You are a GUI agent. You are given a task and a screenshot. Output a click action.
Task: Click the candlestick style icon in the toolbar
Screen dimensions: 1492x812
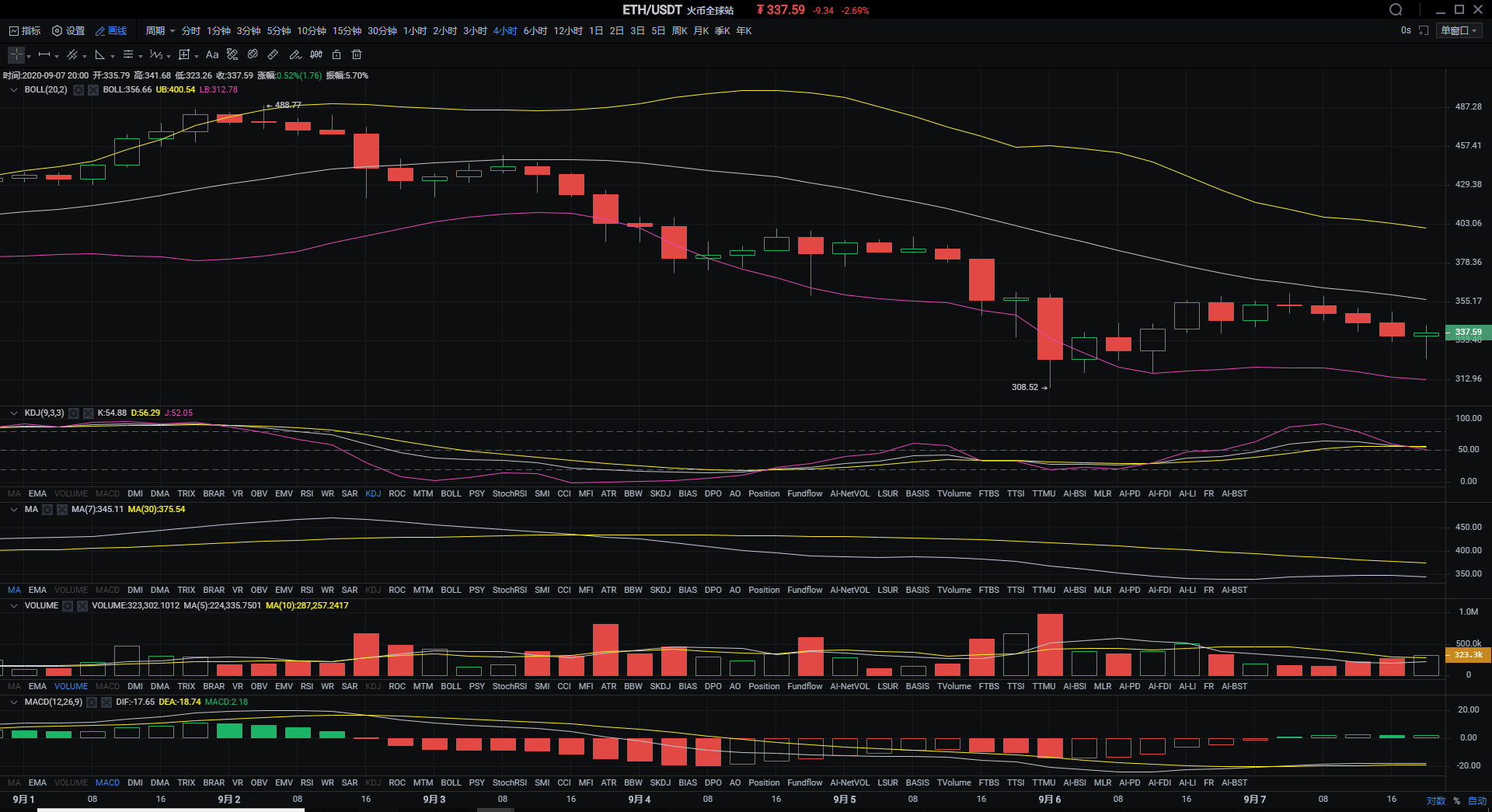[316, 54]
